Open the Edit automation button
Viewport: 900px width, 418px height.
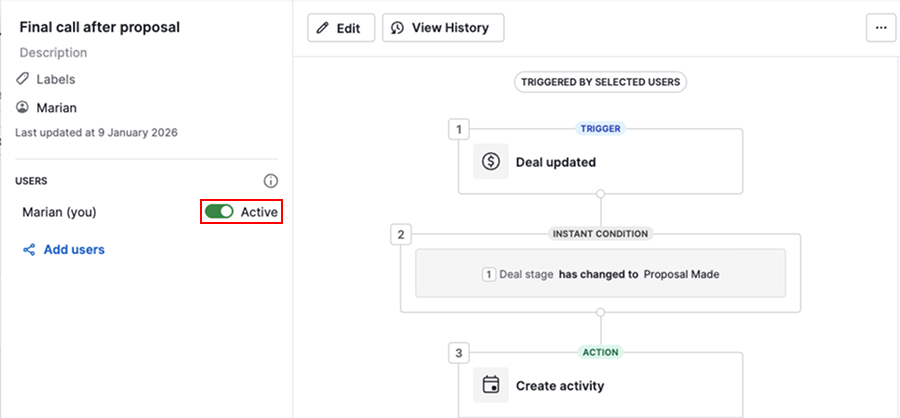tap(340, 28)
